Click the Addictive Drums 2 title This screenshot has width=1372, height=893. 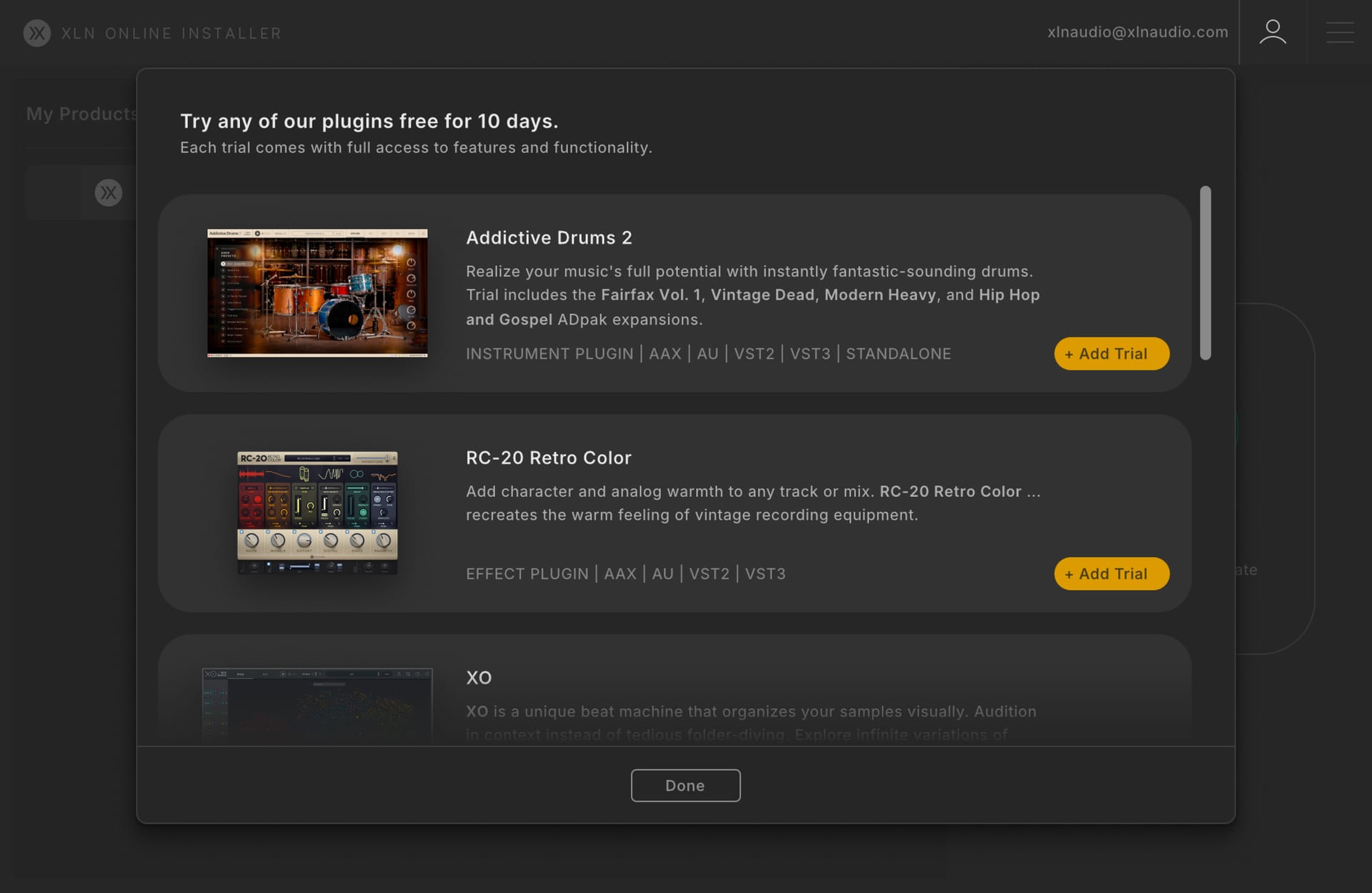tap(549, 237)
